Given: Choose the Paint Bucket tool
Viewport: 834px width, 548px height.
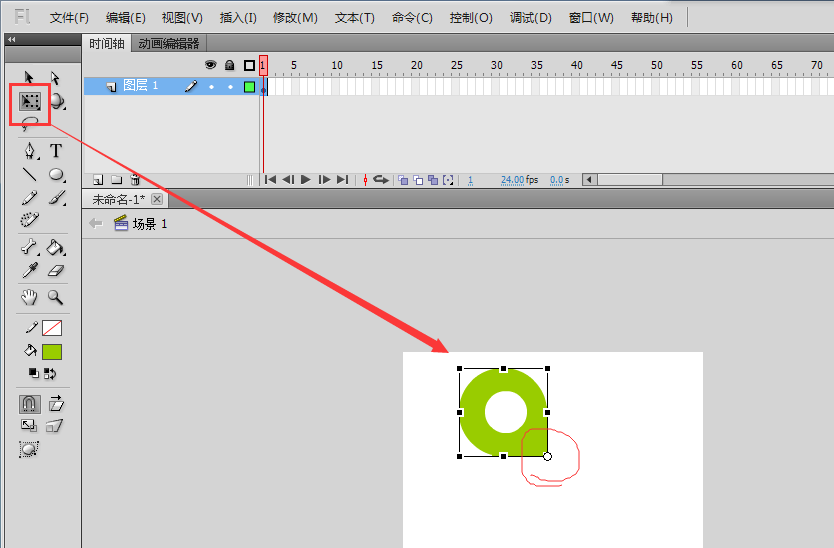Looking at the screenshot, I should pos(56,247).
